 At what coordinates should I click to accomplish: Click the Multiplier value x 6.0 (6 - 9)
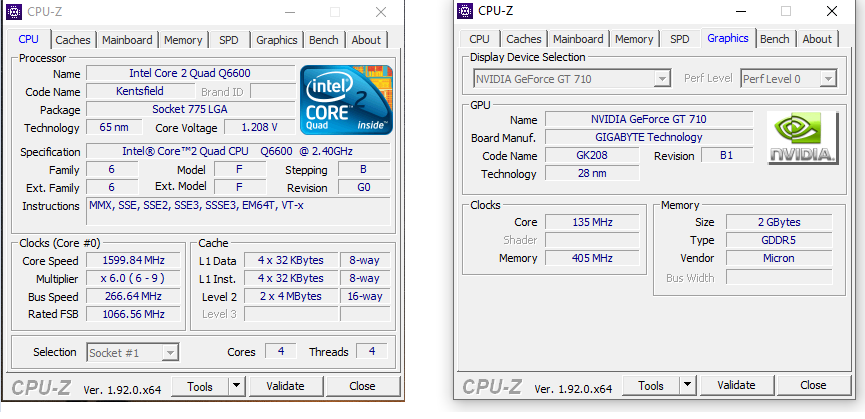point(133,278)
